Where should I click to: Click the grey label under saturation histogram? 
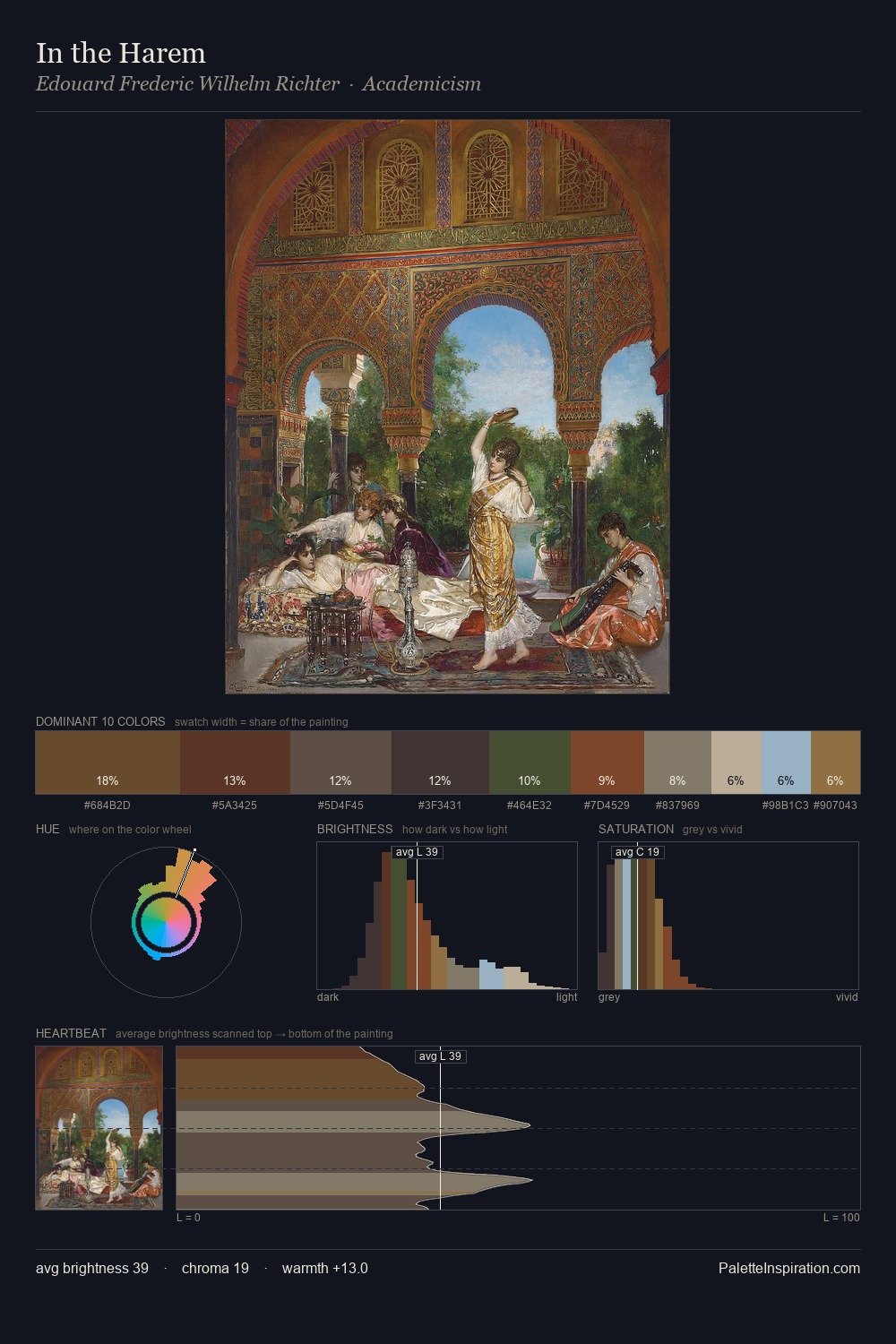pos(609,996)
